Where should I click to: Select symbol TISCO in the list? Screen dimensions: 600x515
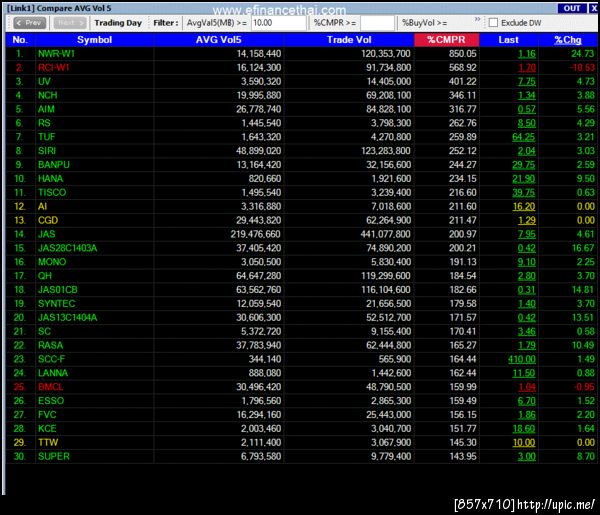coord(52,192)
